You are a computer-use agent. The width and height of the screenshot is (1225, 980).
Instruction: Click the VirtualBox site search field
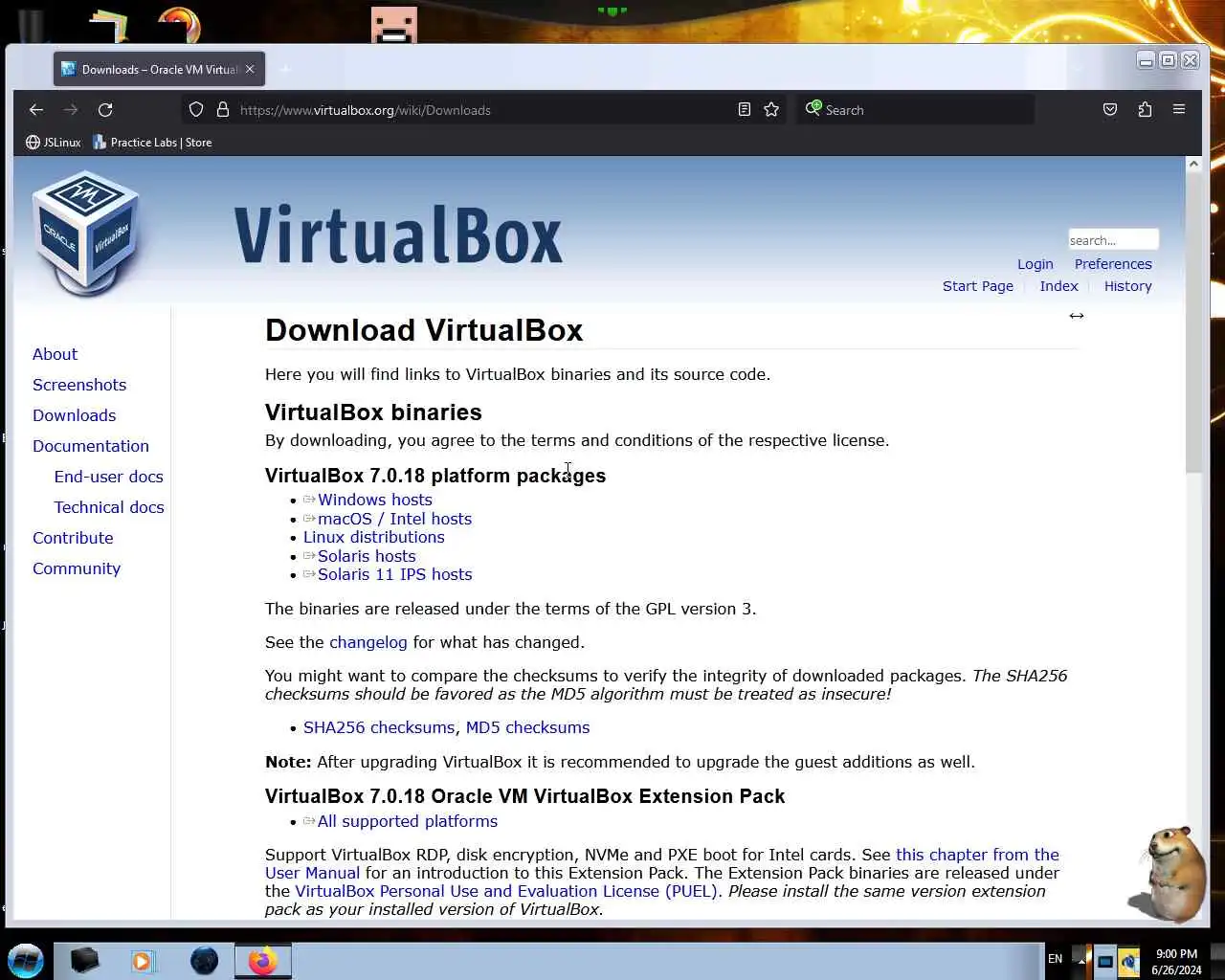coord(1113,239)
